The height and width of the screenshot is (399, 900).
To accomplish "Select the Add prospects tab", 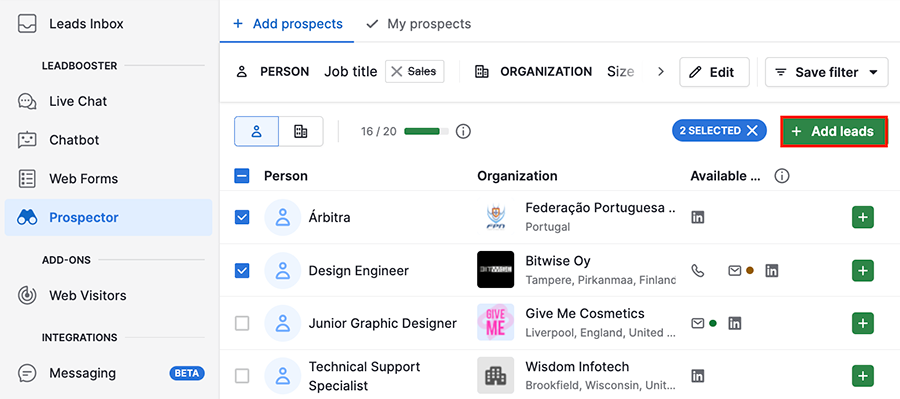I will pos(288,24).
